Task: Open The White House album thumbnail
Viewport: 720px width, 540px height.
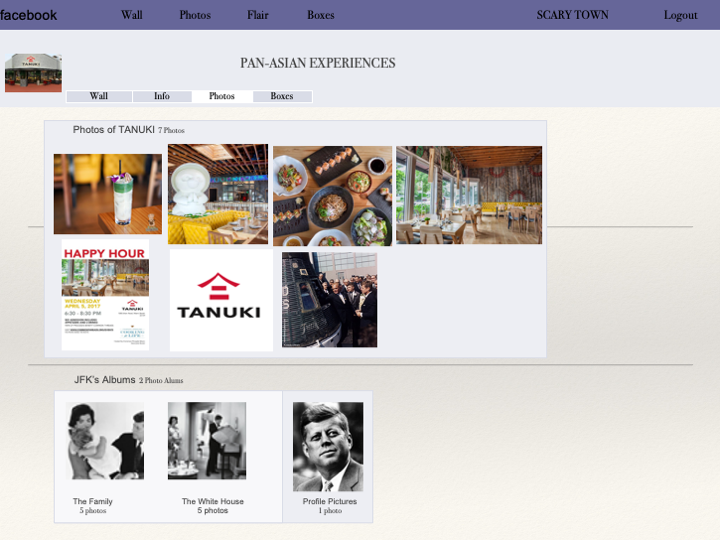Action: [x=207, y=441]
